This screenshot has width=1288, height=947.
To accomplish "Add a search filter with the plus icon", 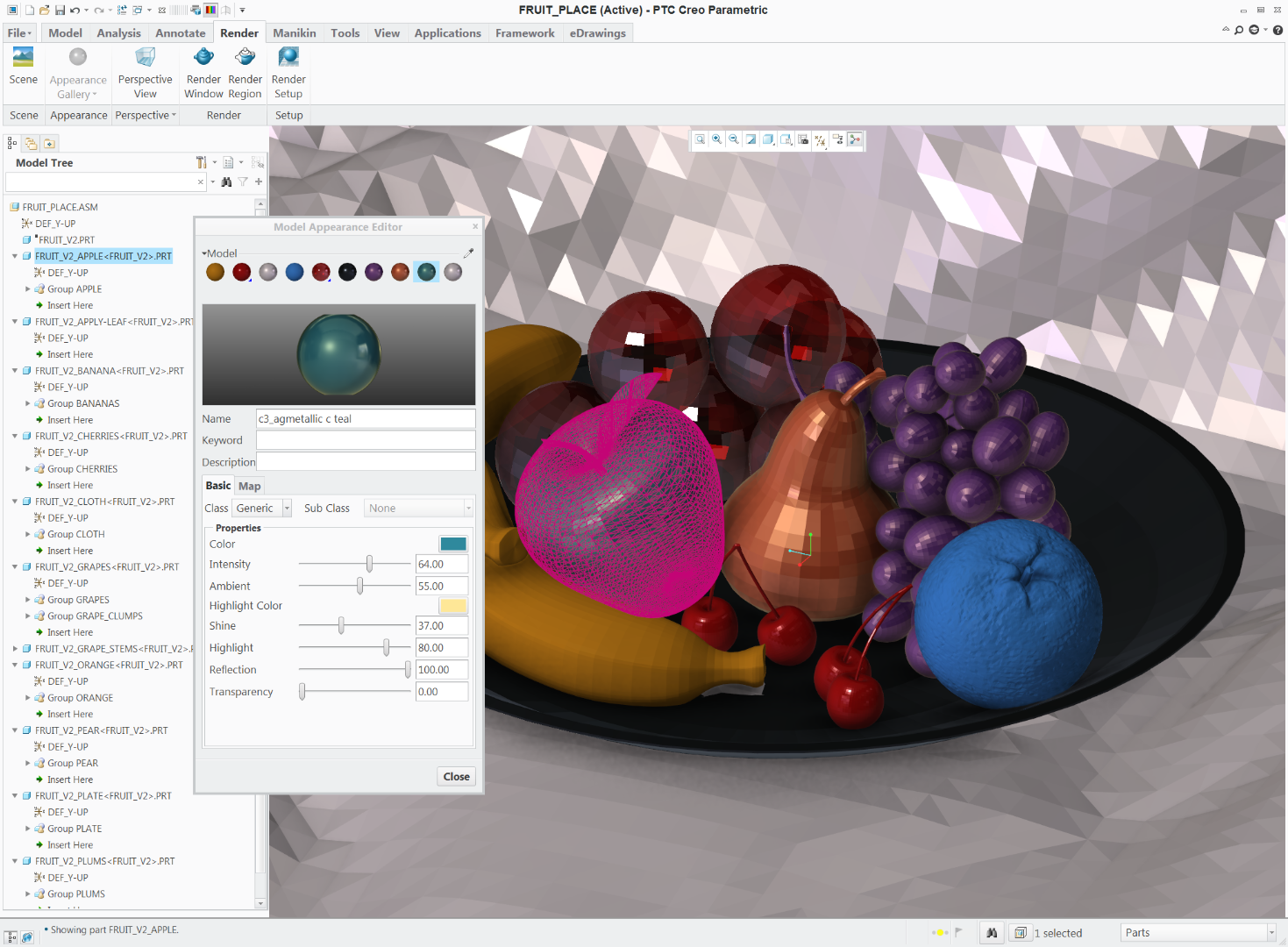I will [259, 182].
